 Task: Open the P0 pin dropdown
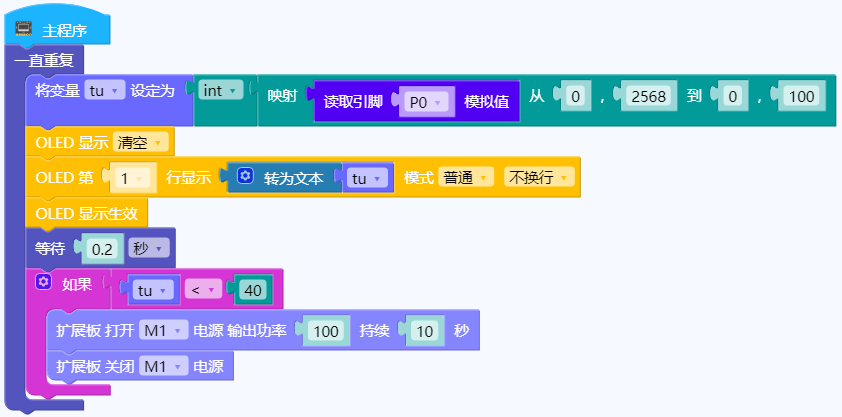(x=426, y=102)
